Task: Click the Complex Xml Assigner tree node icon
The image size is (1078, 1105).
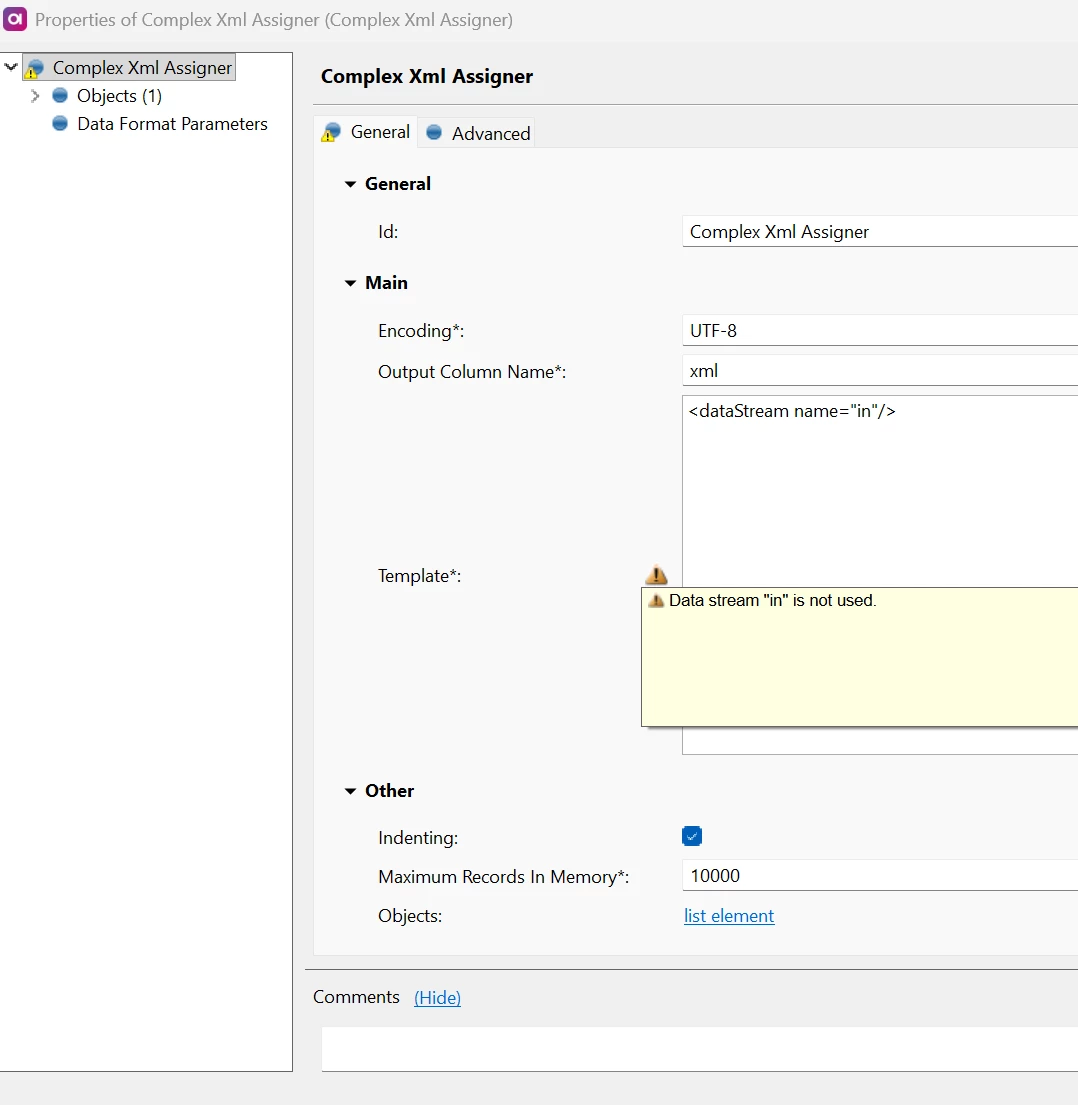Action: click(35, 68)
